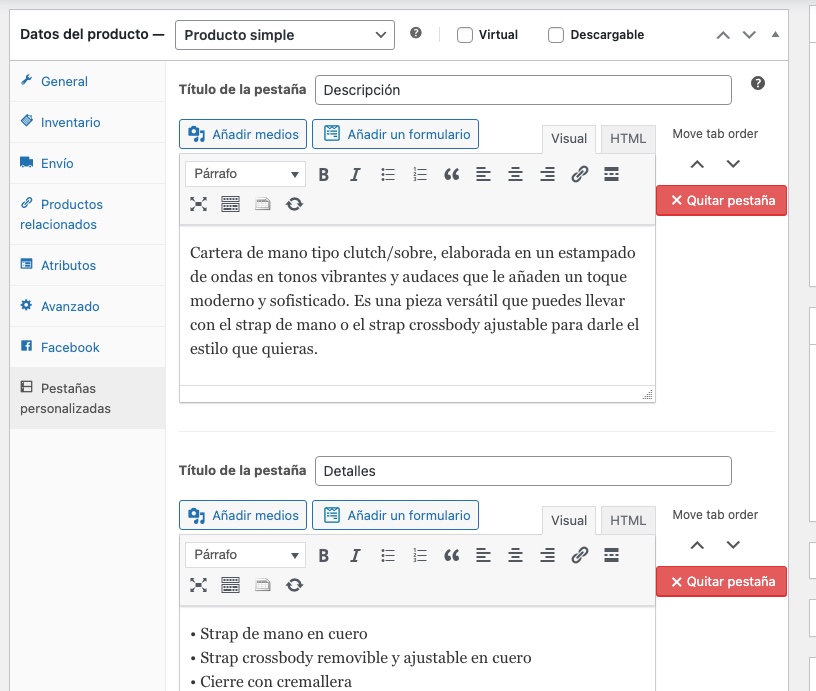The image size is (816, 691).
Task: Click help icon next to product type
Action: [x=415, y=33]
